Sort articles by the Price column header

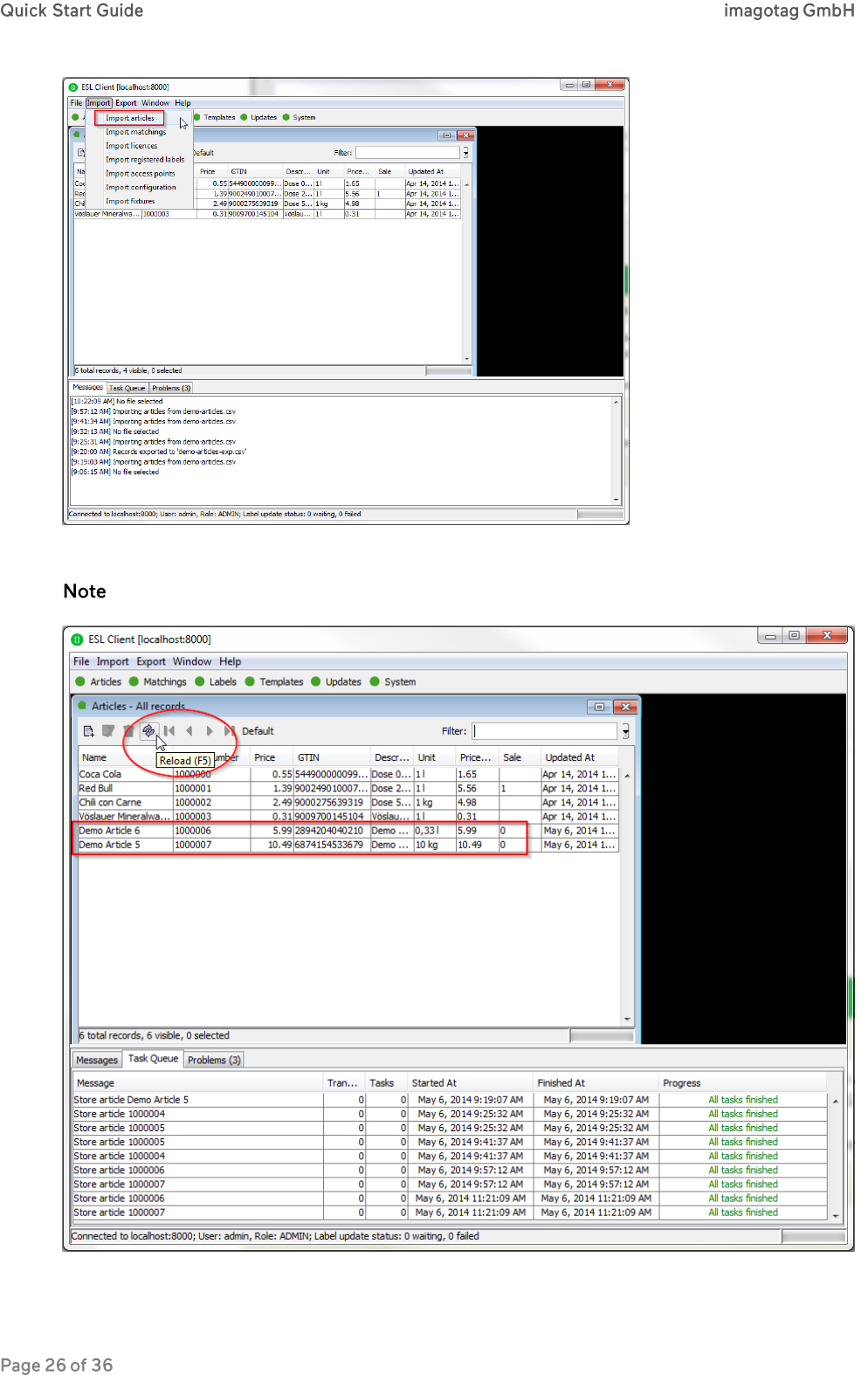pyautogui.click(x=272, y=757)
